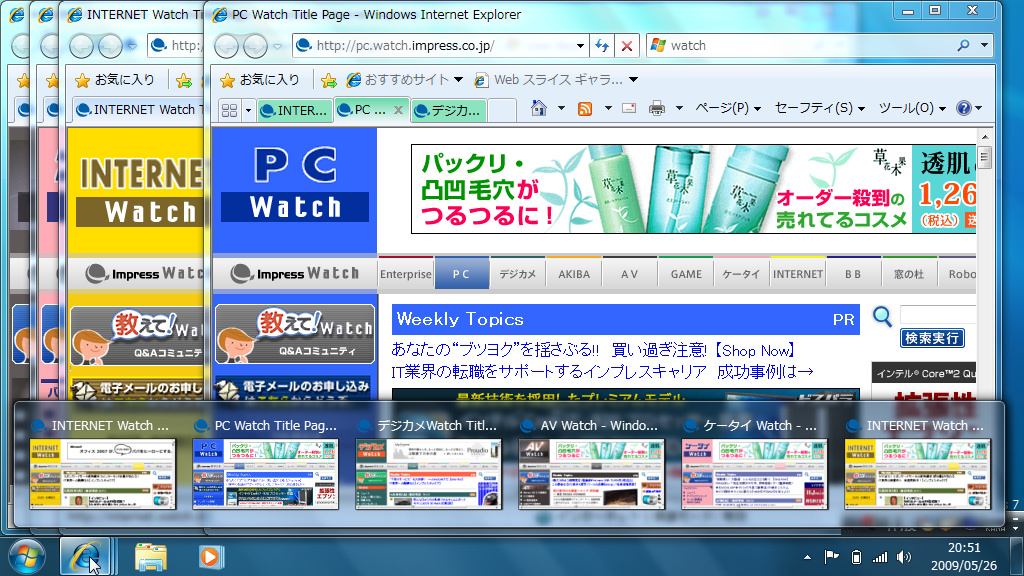Image resolution: width=1024 pixels, height=576 pixels.
Task: Select the デジカメWatch thumbnail preview
Action: 428,474
